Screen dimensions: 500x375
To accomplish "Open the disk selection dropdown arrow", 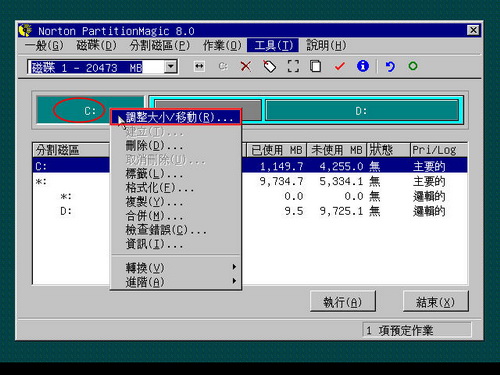I will tap(171, 67).
